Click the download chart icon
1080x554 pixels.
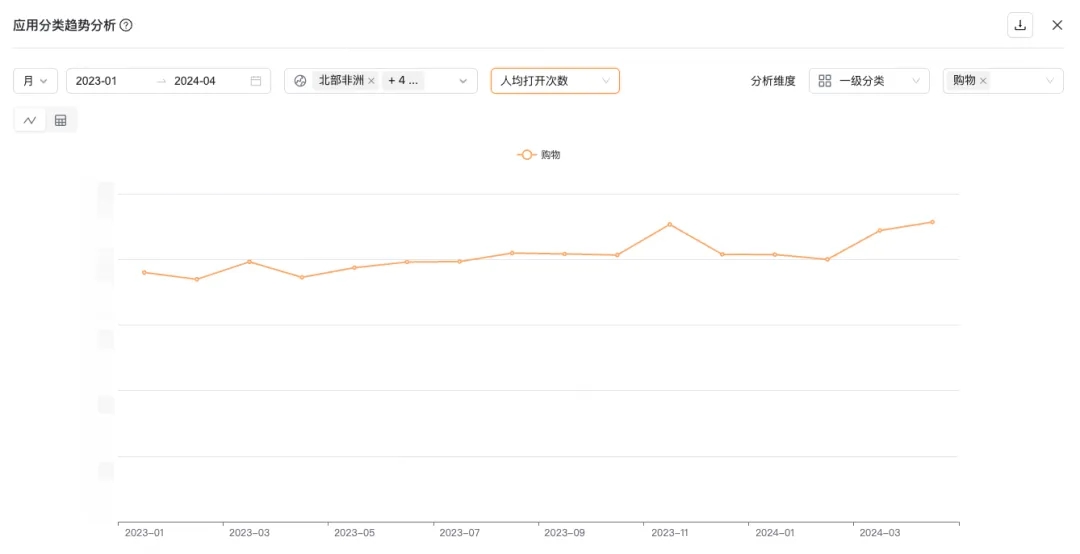pos(1020,25)
